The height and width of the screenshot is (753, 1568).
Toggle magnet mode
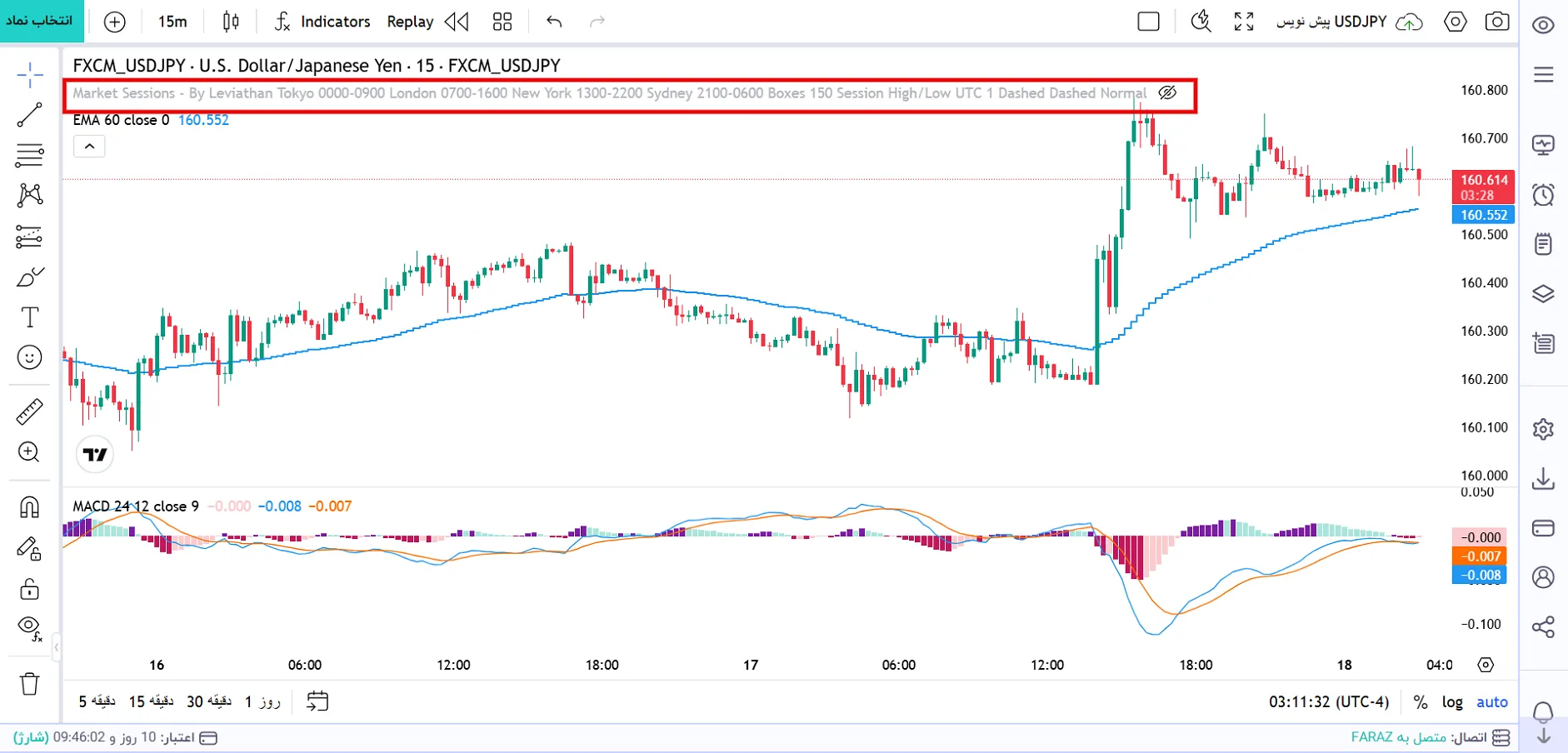point(30,507)
